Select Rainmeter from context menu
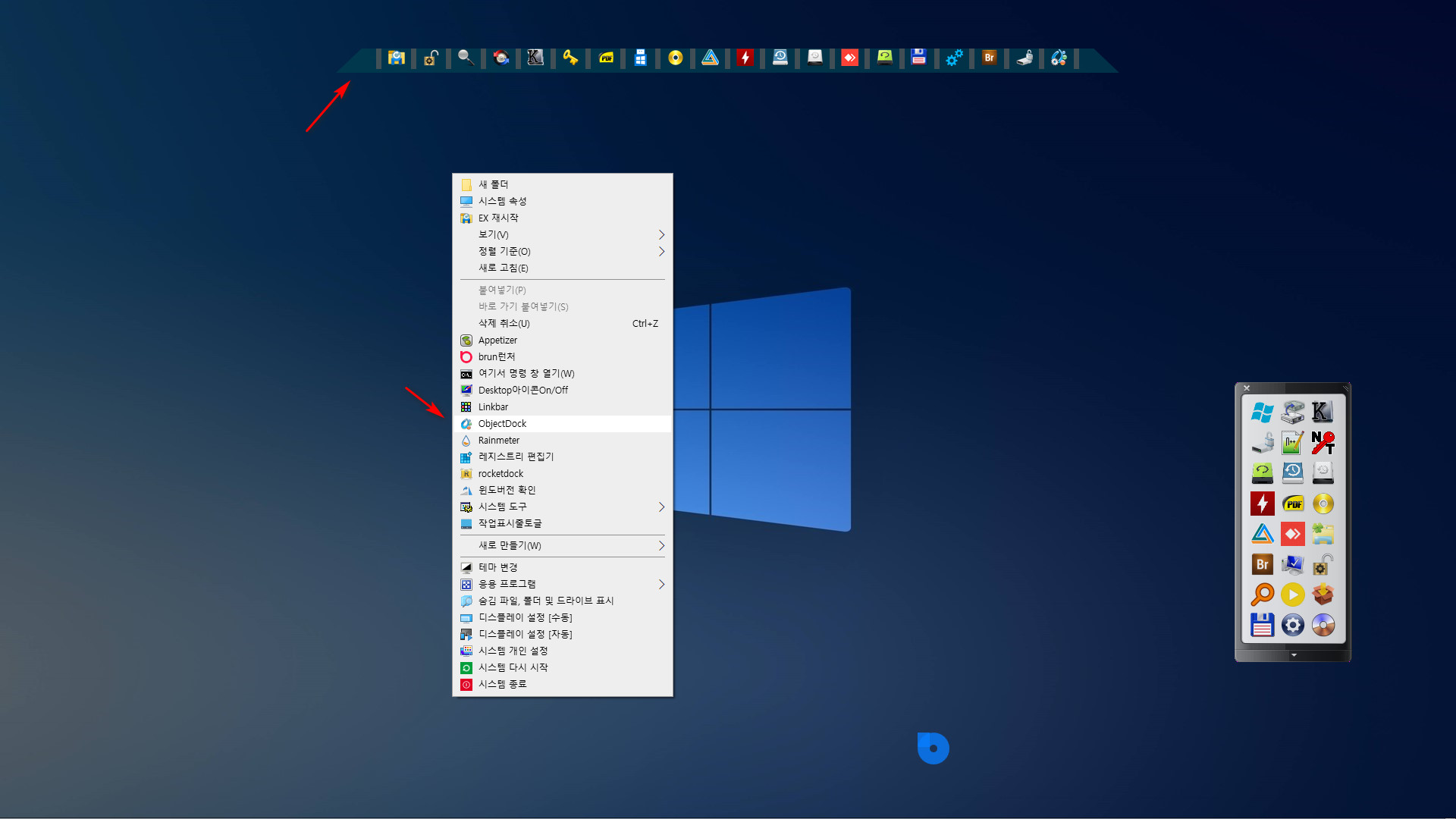This screenshot has width=1456, height=819. (x=563, y=440)
